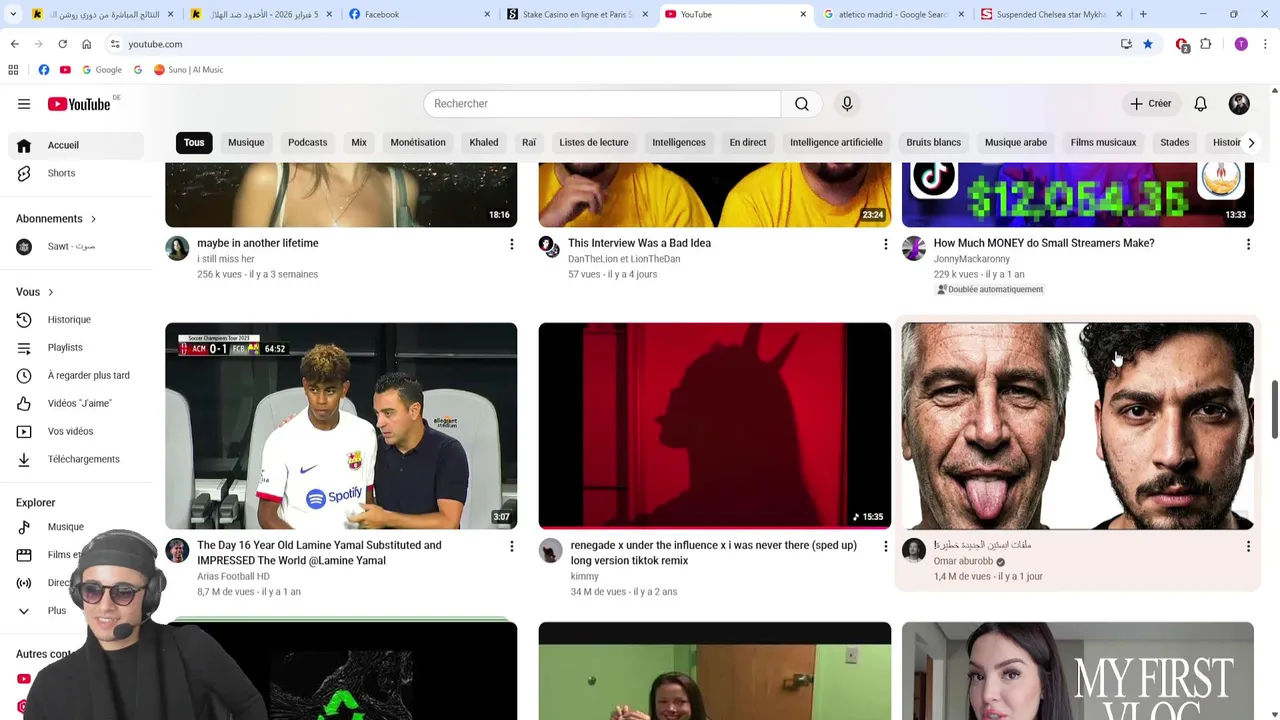Go to Accueil in sidebar
This screenshot has height=720, width=1280.
77,145
